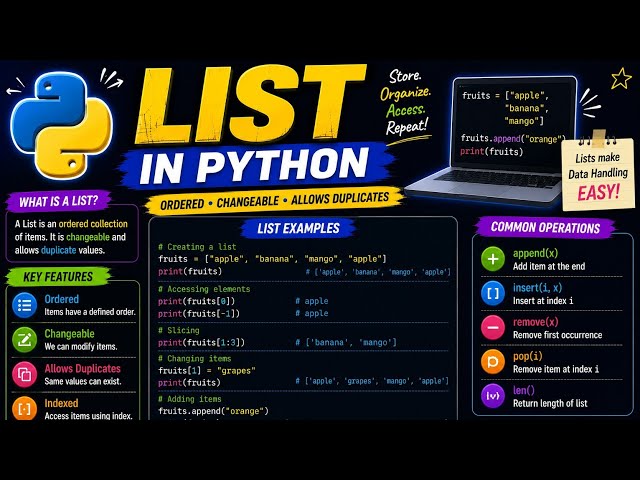
Task: Click the '# Slicing' comment
Action: [179, 330]
